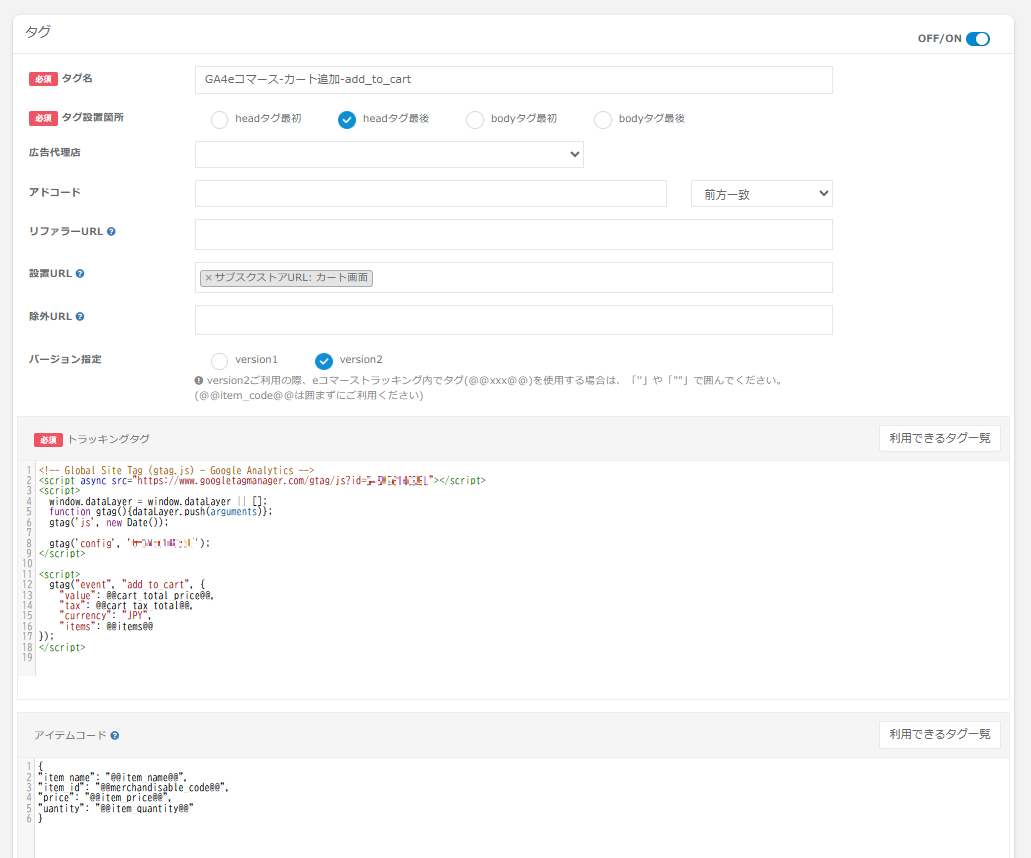1031x858 pixels.
Task: Click the help icon beside リファラーURL
Action: click(x=111, y=231)
